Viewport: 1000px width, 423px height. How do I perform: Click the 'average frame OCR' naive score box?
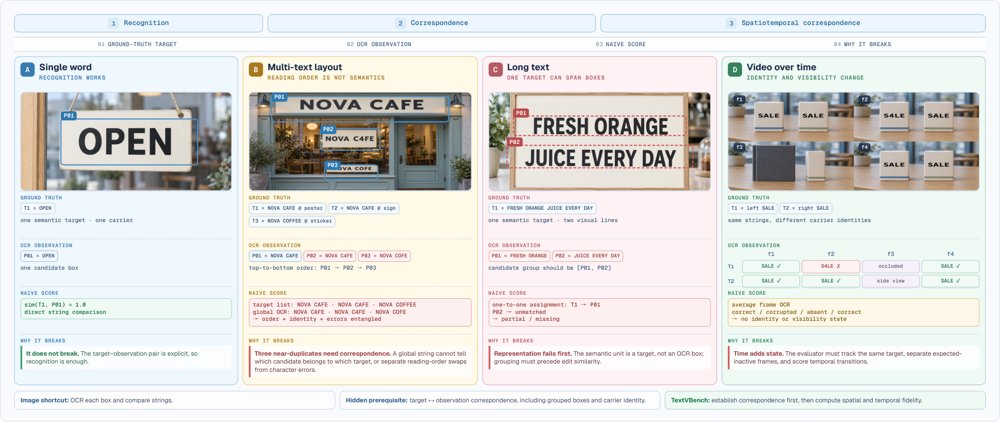pos(853,313)
